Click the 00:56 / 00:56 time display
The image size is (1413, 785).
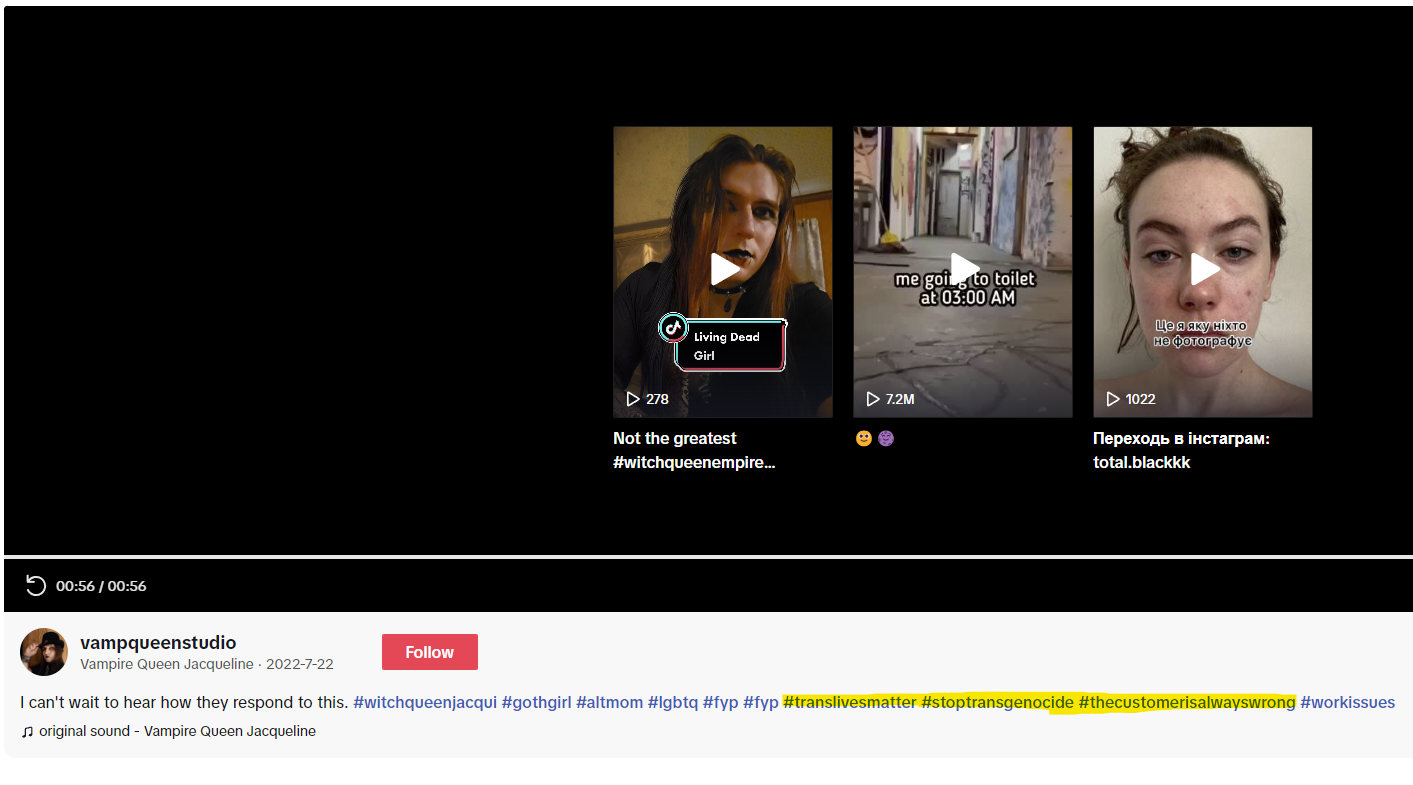(x=101, y=586)
